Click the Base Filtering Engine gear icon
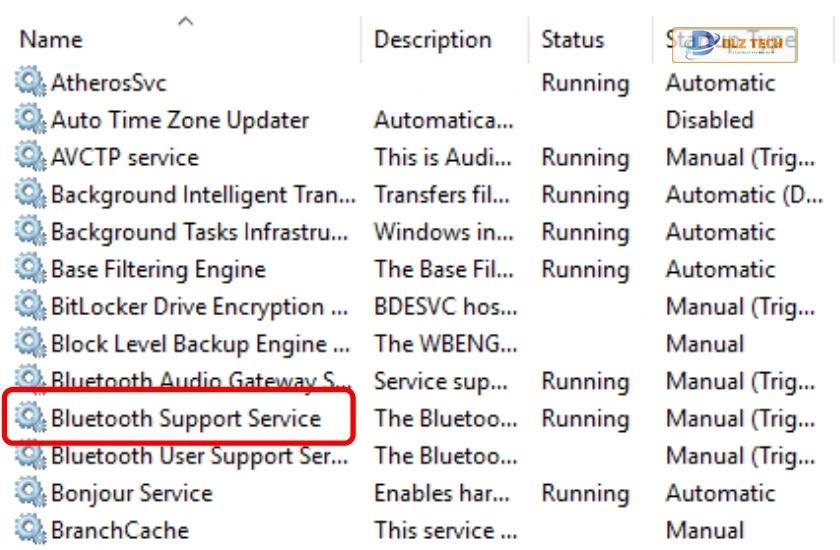Viewport: 840px width, 550px height. (x=30, y=268)
